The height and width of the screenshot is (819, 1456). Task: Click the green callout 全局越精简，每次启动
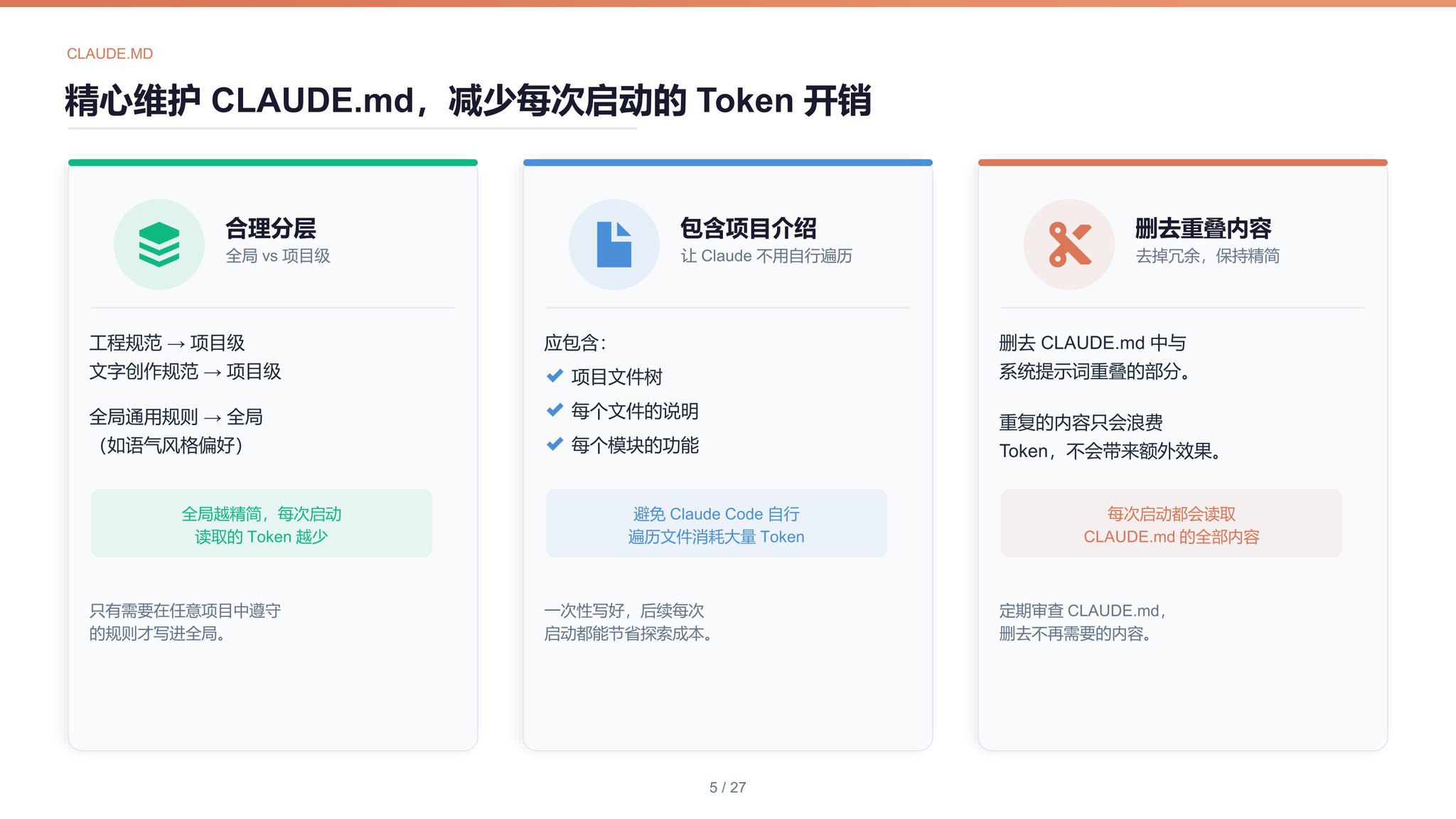pos(262,523)
